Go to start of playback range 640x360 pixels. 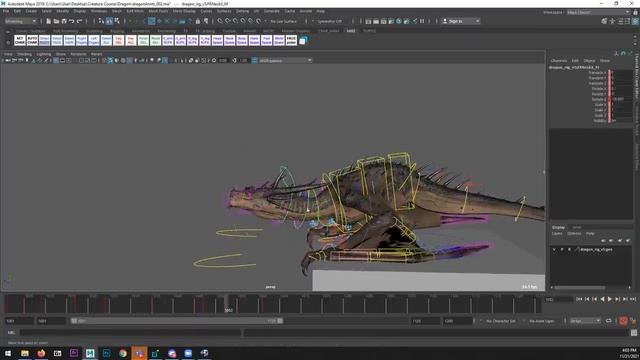(x=579, y=299)
